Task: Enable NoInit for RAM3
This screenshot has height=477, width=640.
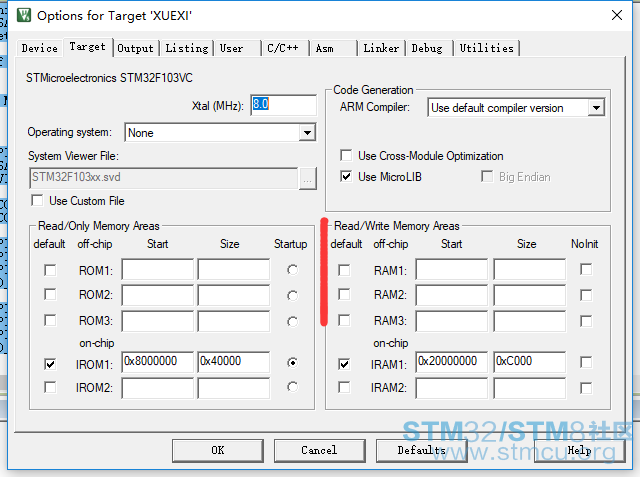Action: click(x=586, y=321)
